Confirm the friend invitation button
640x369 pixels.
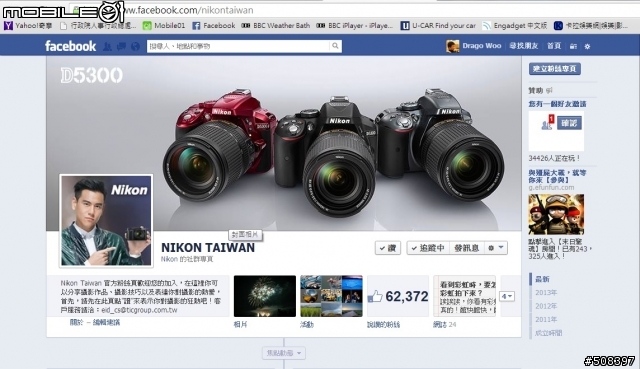(569, 123)
